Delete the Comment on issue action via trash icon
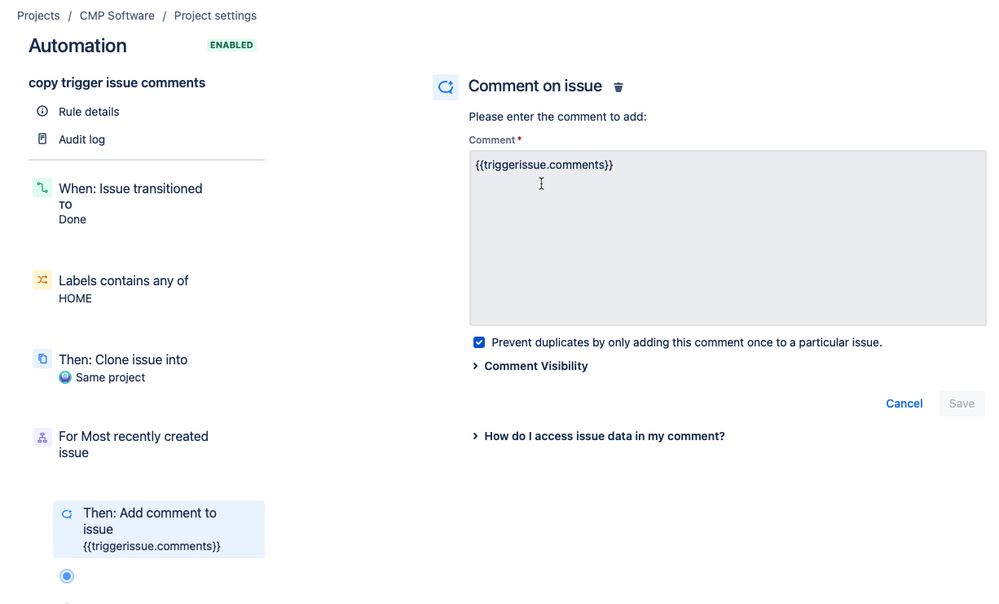This screenshot has height=604, width=999. tap(618, 87)
